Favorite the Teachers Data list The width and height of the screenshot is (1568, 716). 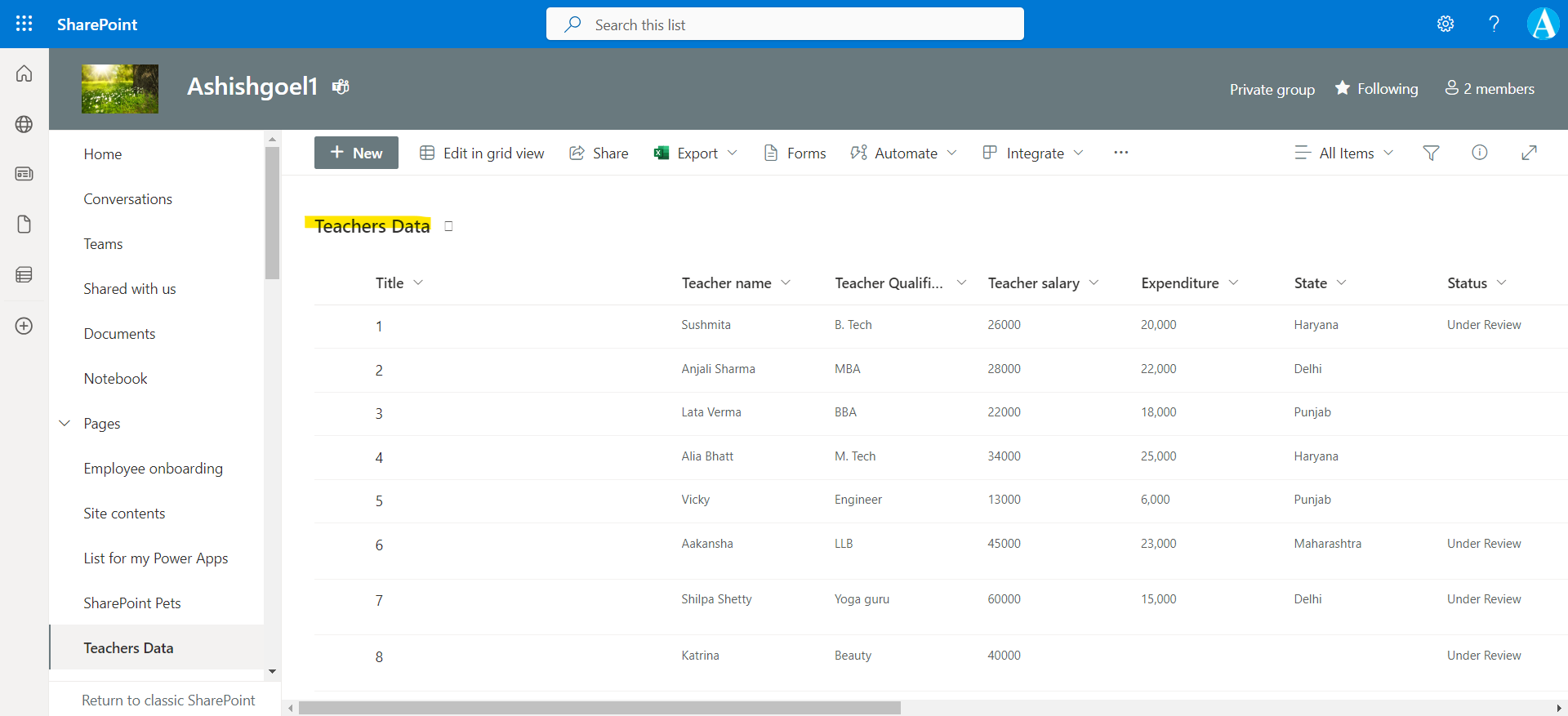coord(448,226)
